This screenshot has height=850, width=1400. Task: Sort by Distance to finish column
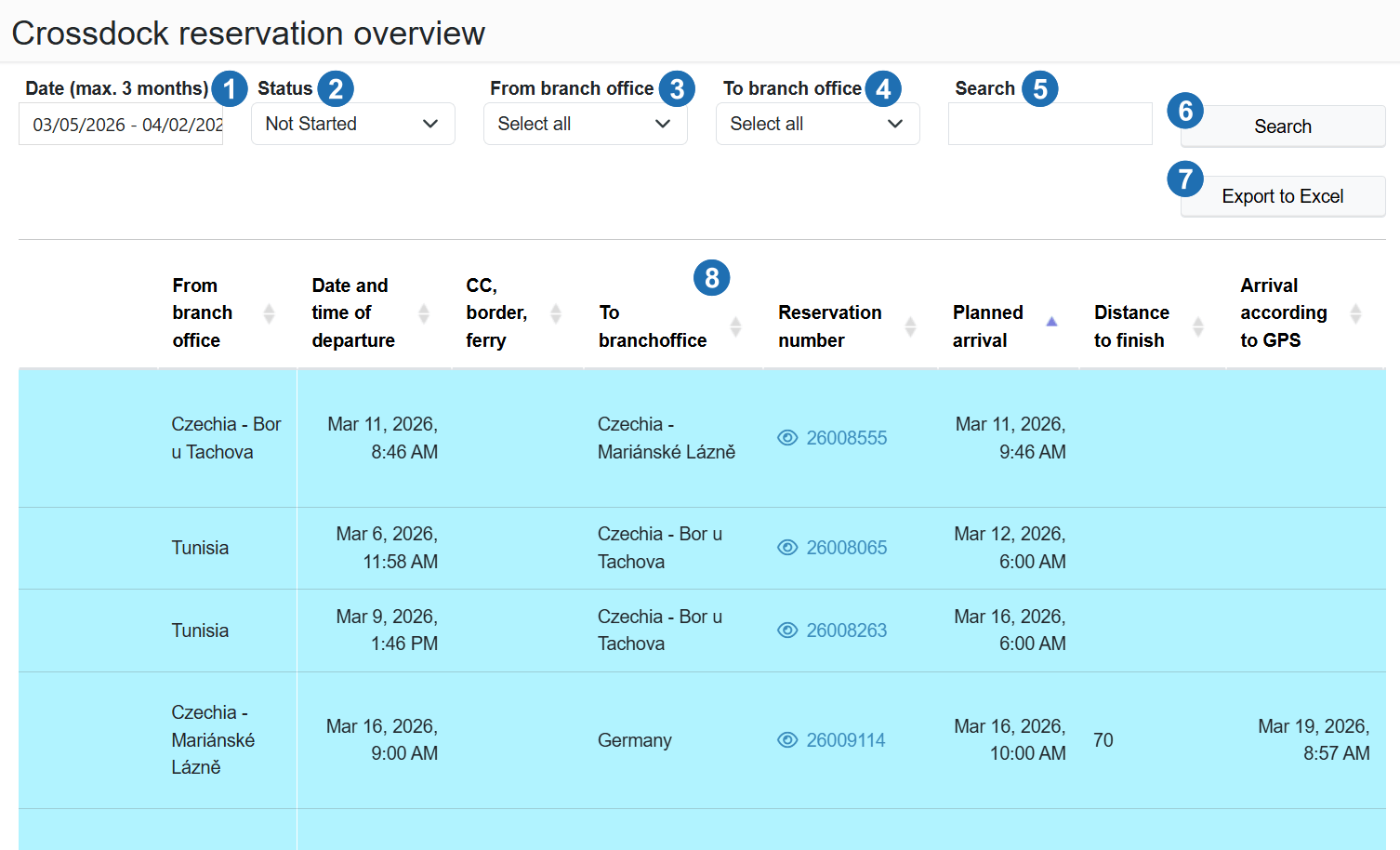[x=1197, y=326]
